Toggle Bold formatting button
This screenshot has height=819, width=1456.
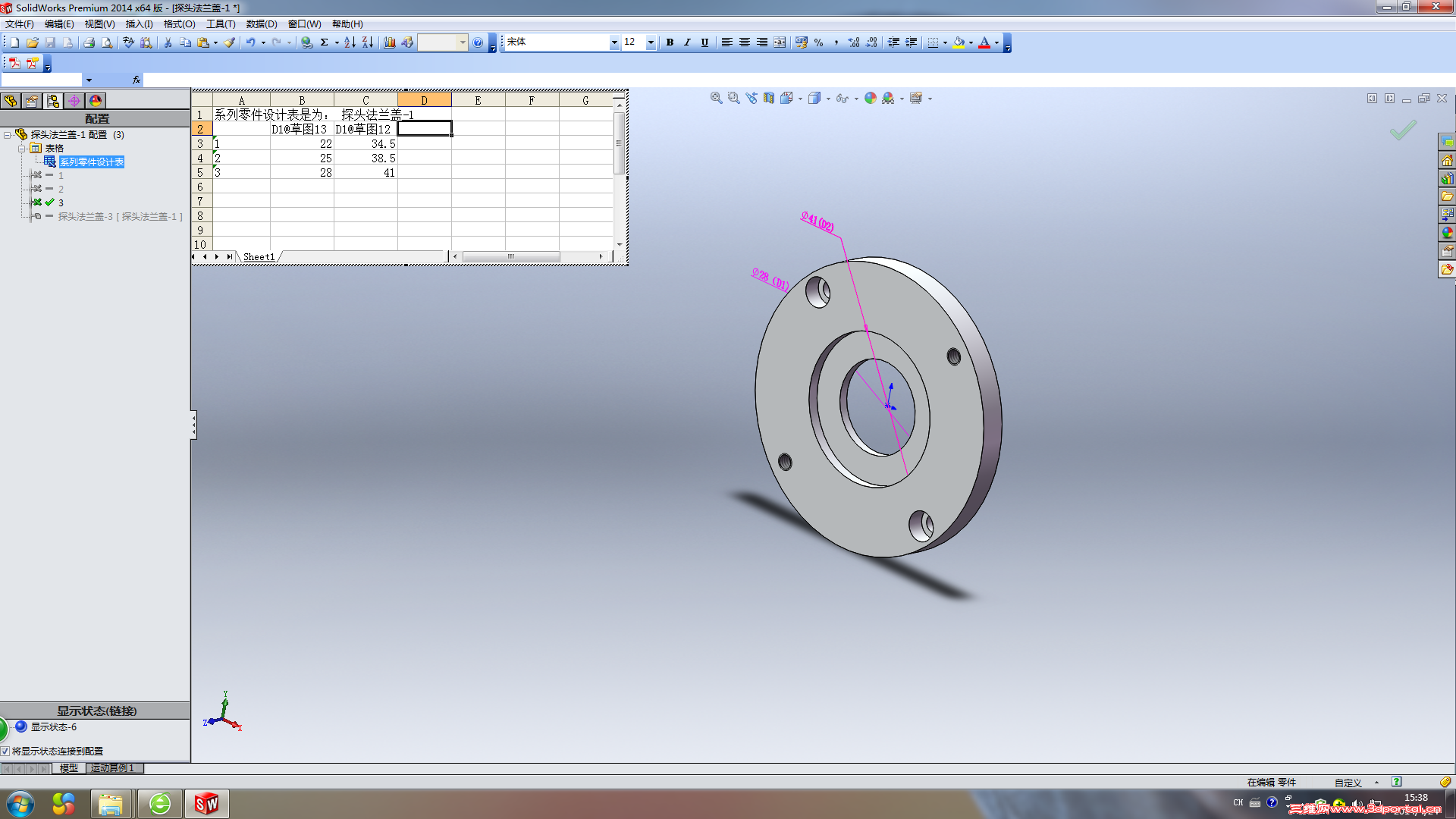point(670,42)
